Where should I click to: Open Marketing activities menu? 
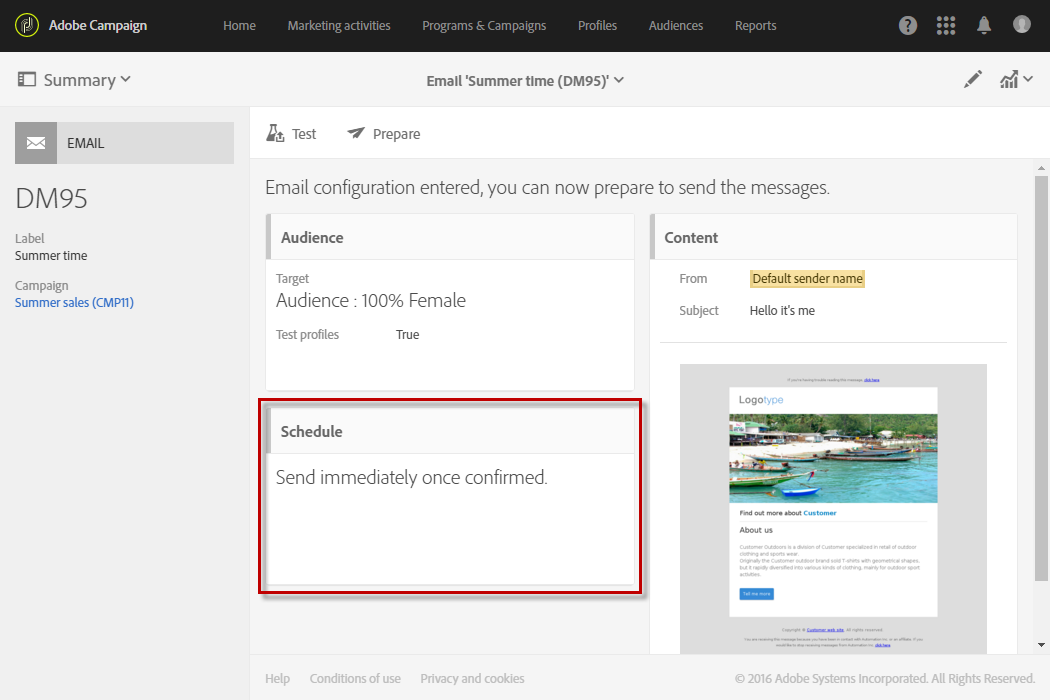coord(339,25)
